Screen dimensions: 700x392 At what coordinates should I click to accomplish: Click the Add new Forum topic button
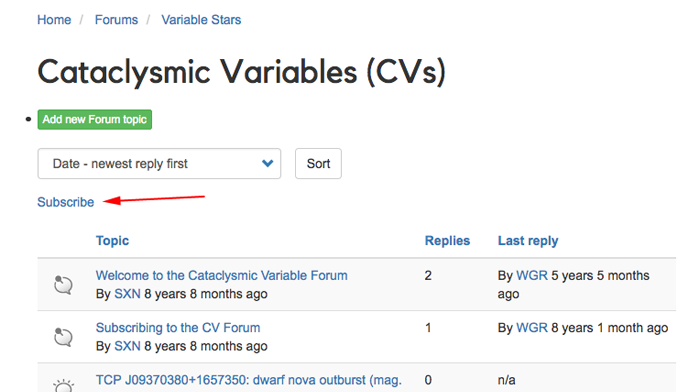pos(95,120)
